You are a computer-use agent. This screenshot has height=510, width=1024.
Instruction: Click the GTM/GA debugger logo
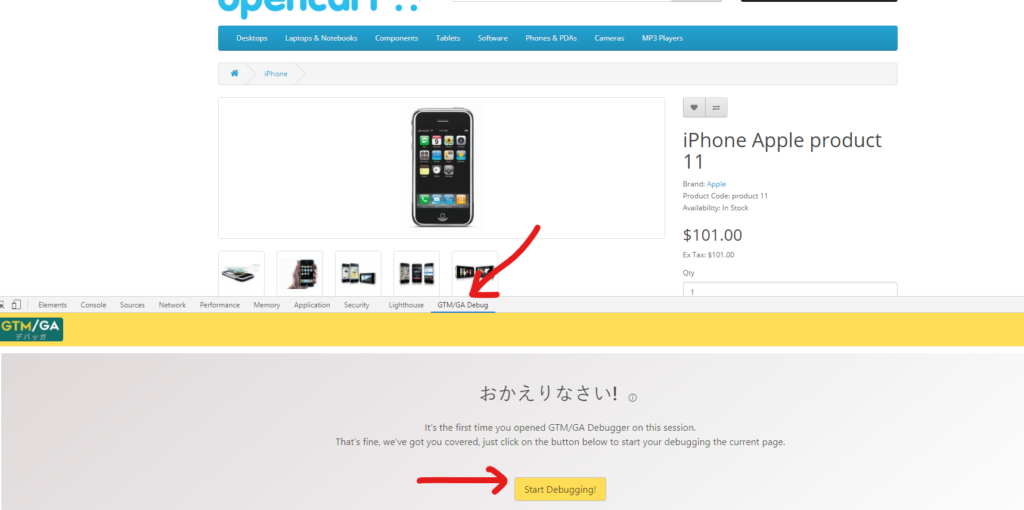coord(31,330)
